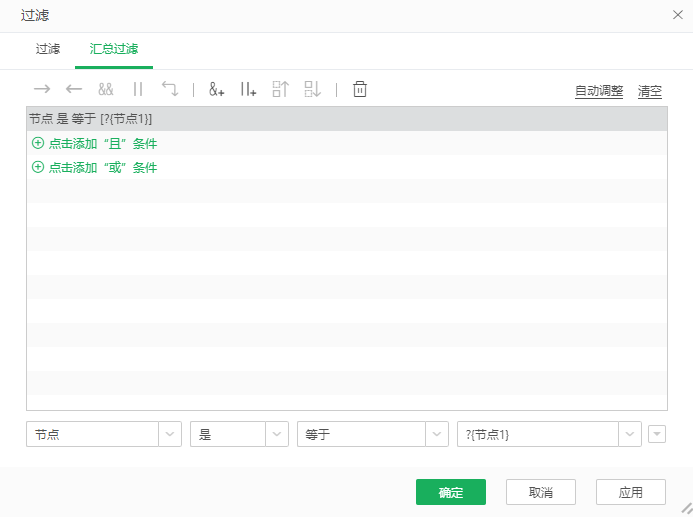Click the dialog resize grip corner
693x517 pixels.
[x=687, y=509]
